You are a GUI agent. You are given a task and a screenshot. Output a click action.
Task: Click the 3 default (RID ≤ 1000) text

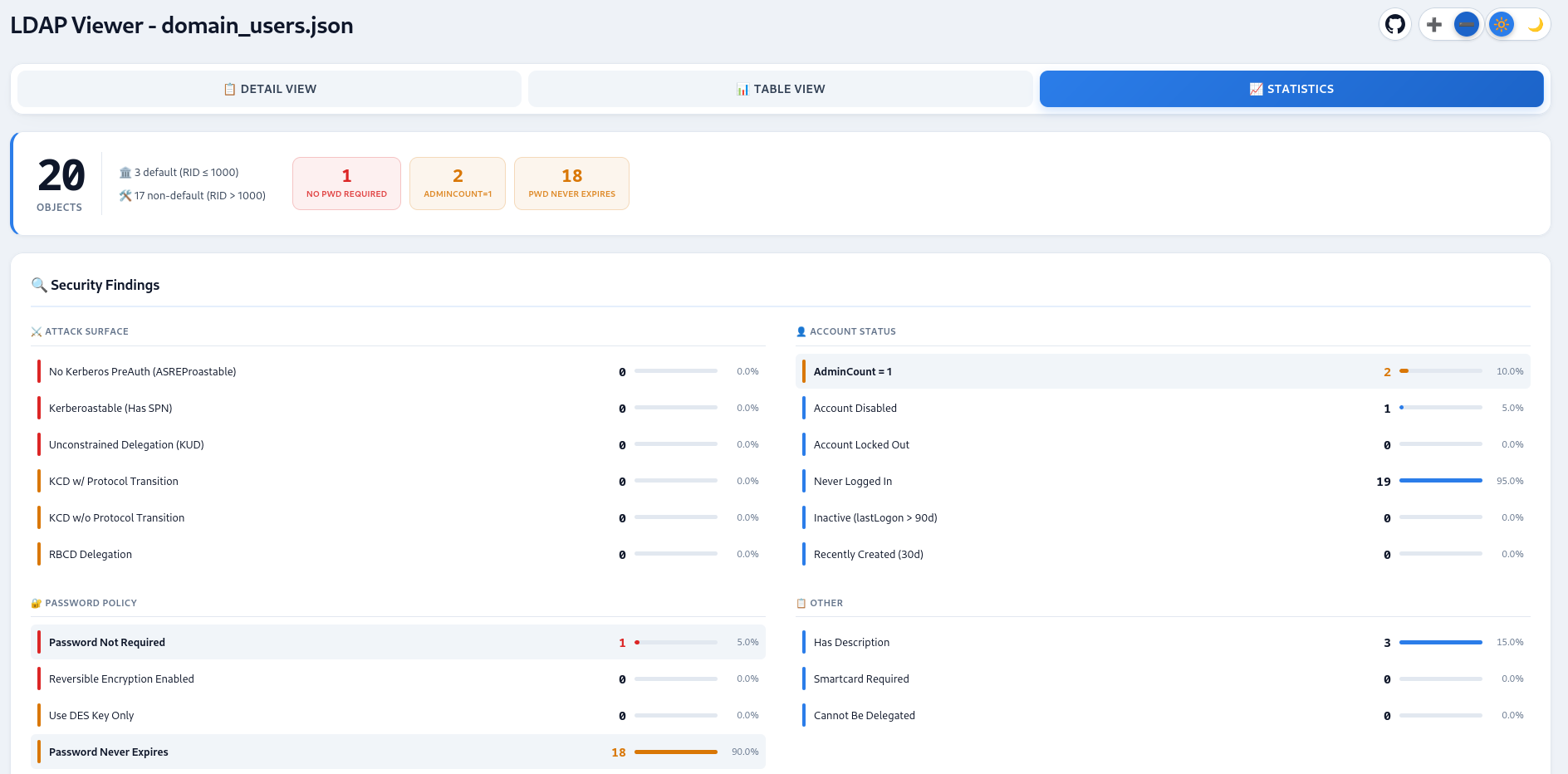click(x=179, y=172)
